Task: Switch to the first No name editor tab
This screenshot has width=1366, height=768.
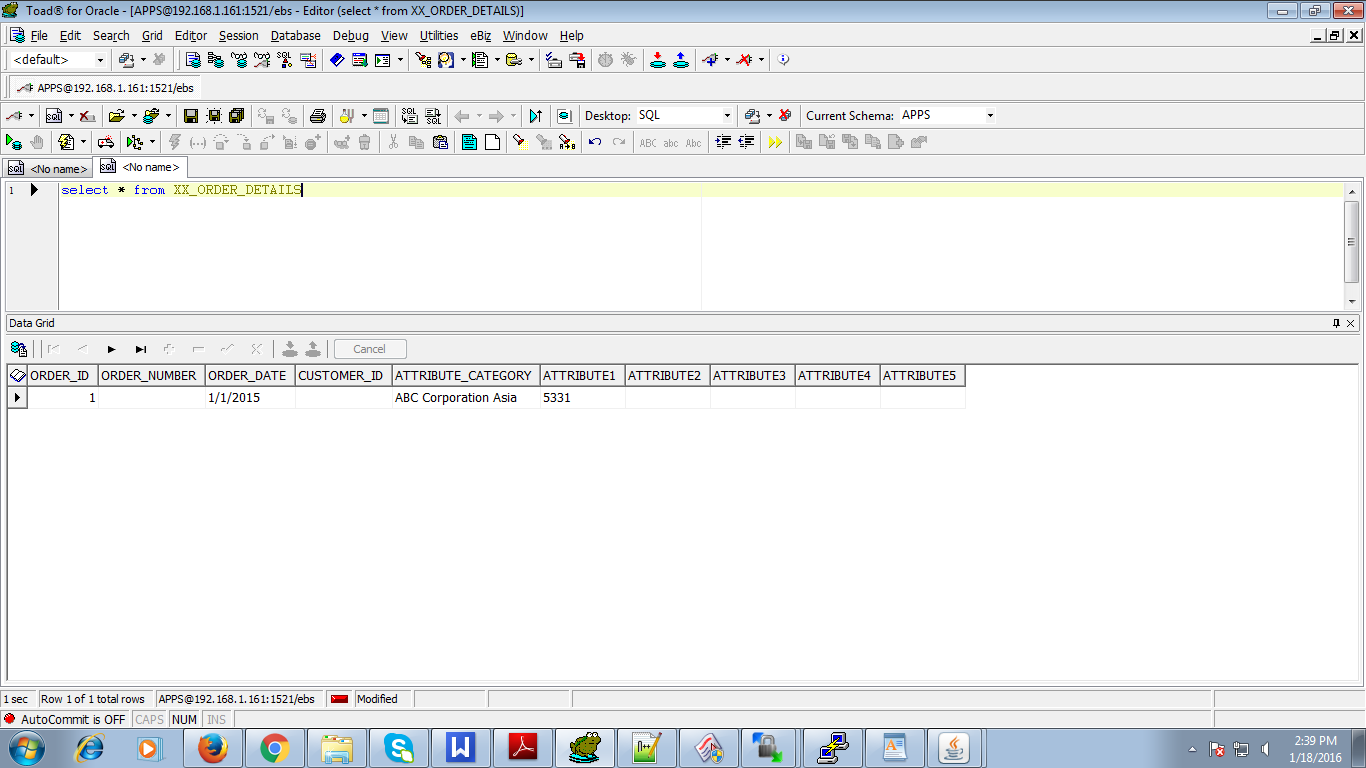Action: coord(47,168)
